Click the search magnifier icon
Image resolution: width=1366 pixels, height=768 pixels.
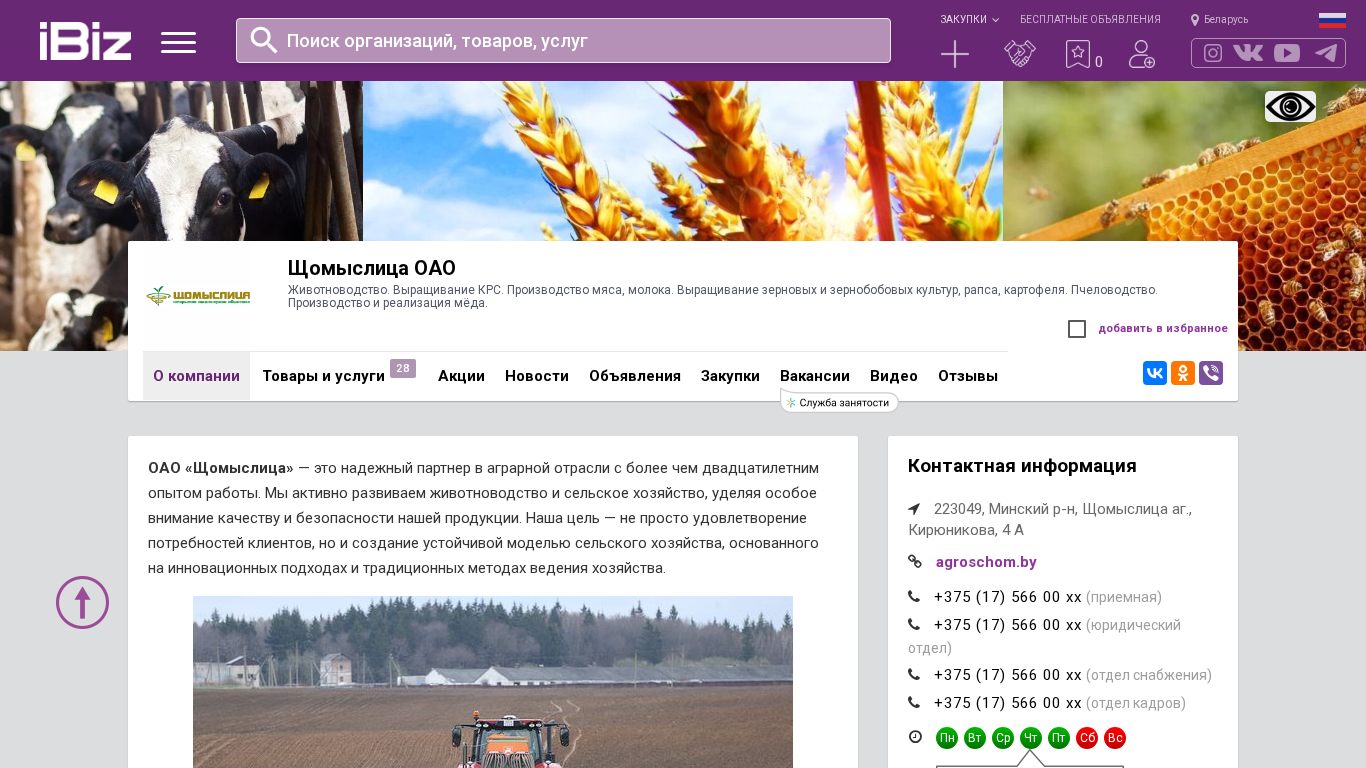click(264, 40)
